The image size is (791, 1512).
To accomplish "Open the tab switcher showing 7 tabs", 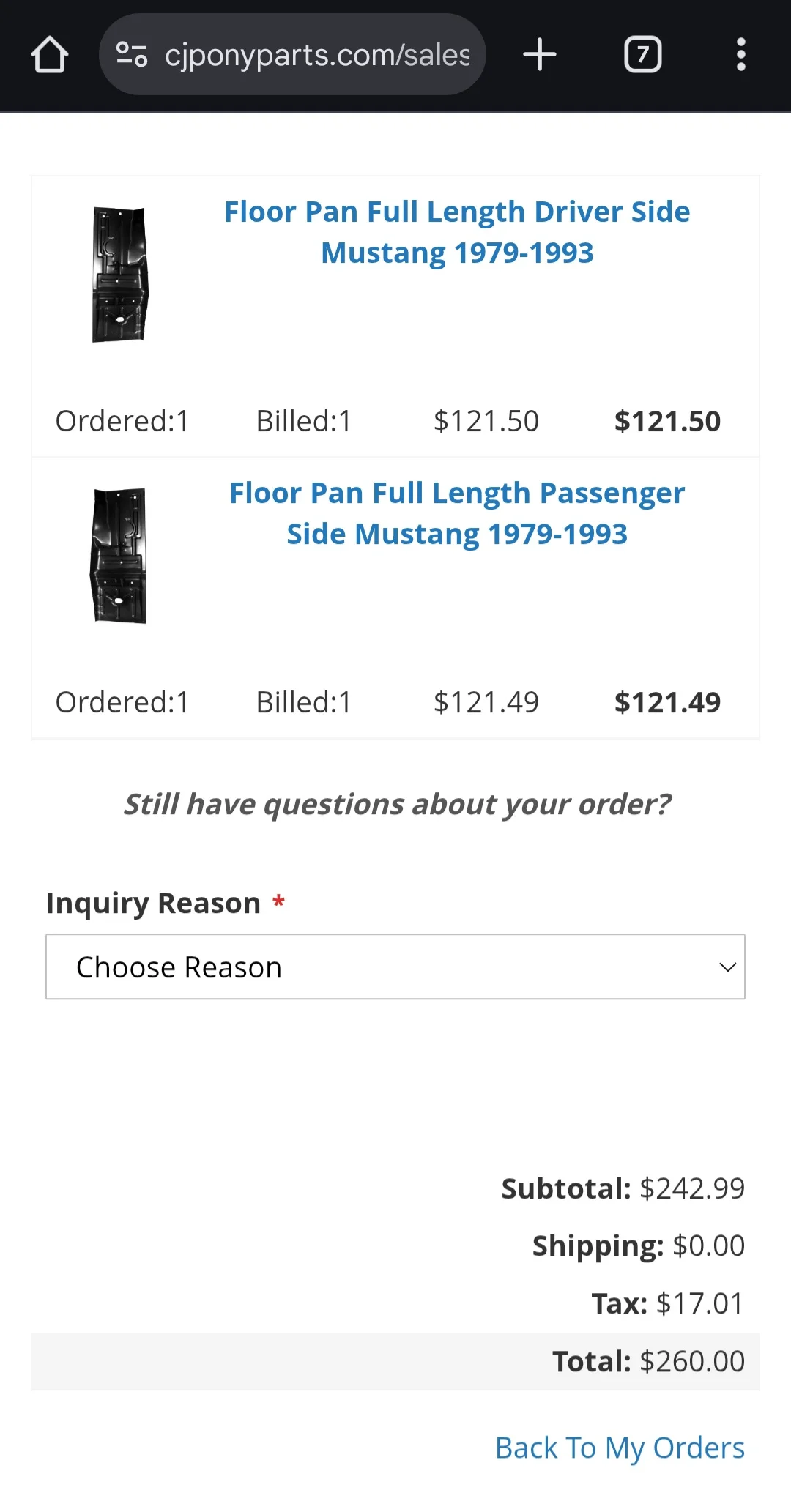I will click(x=642, y=55).
